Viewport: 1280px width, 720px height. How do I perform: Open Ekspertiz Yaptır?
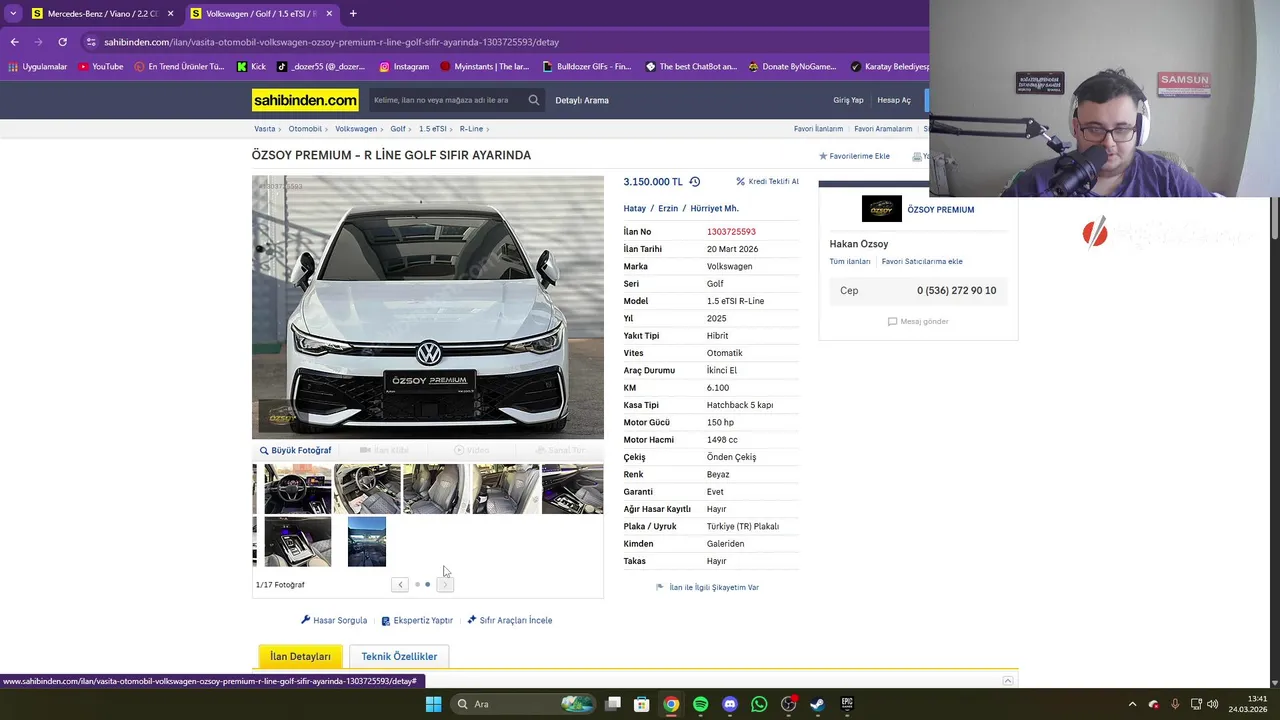417,620
